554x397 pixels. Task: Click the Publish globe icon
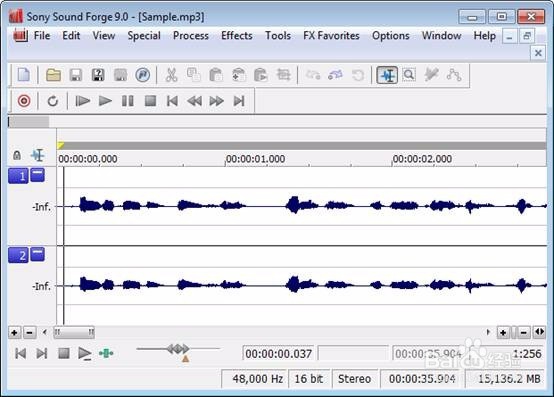click(x=142, y=75)
